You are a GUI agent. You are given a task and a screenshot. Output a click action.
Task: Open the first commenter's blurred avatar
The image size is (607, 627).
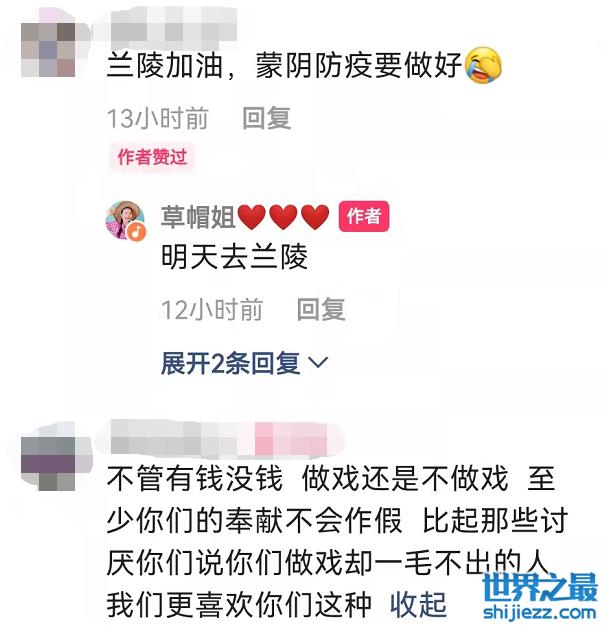pos(48,49)
